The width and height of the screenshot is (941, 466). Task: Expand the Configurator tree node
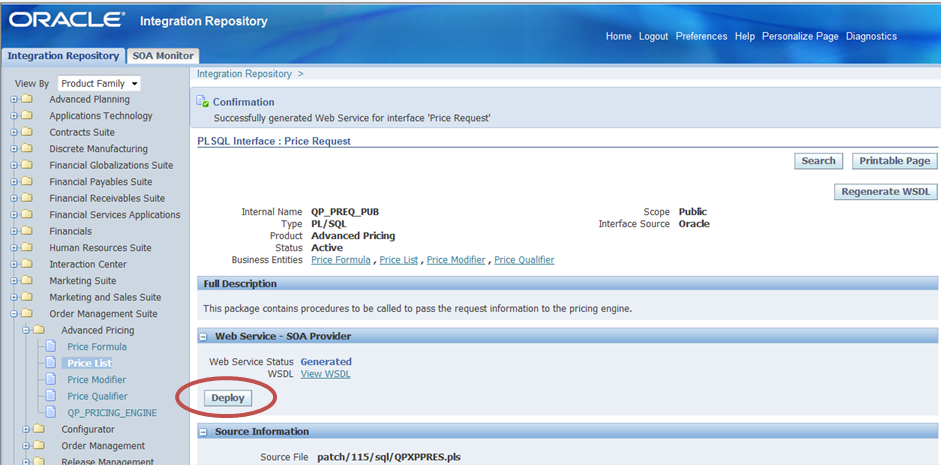26,430
